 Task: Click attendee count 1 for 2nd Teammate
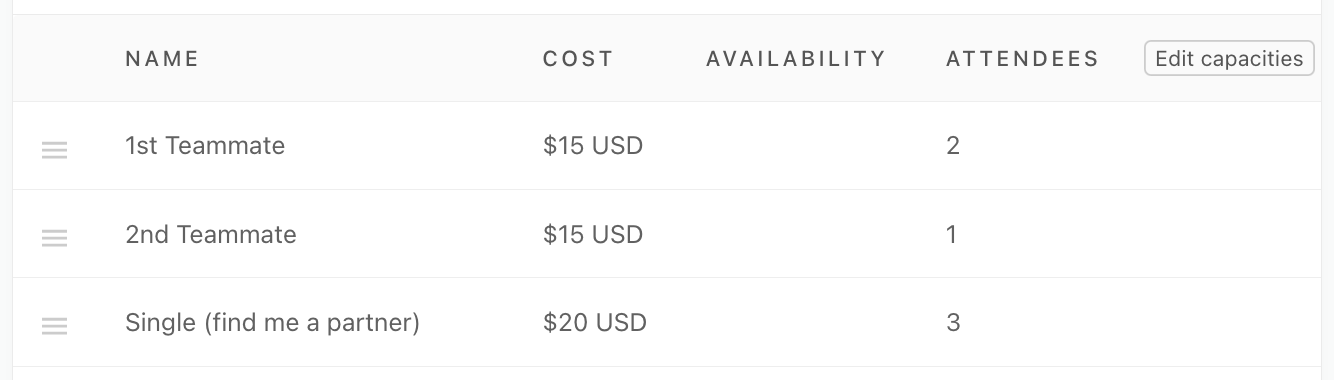pos(952,235)
